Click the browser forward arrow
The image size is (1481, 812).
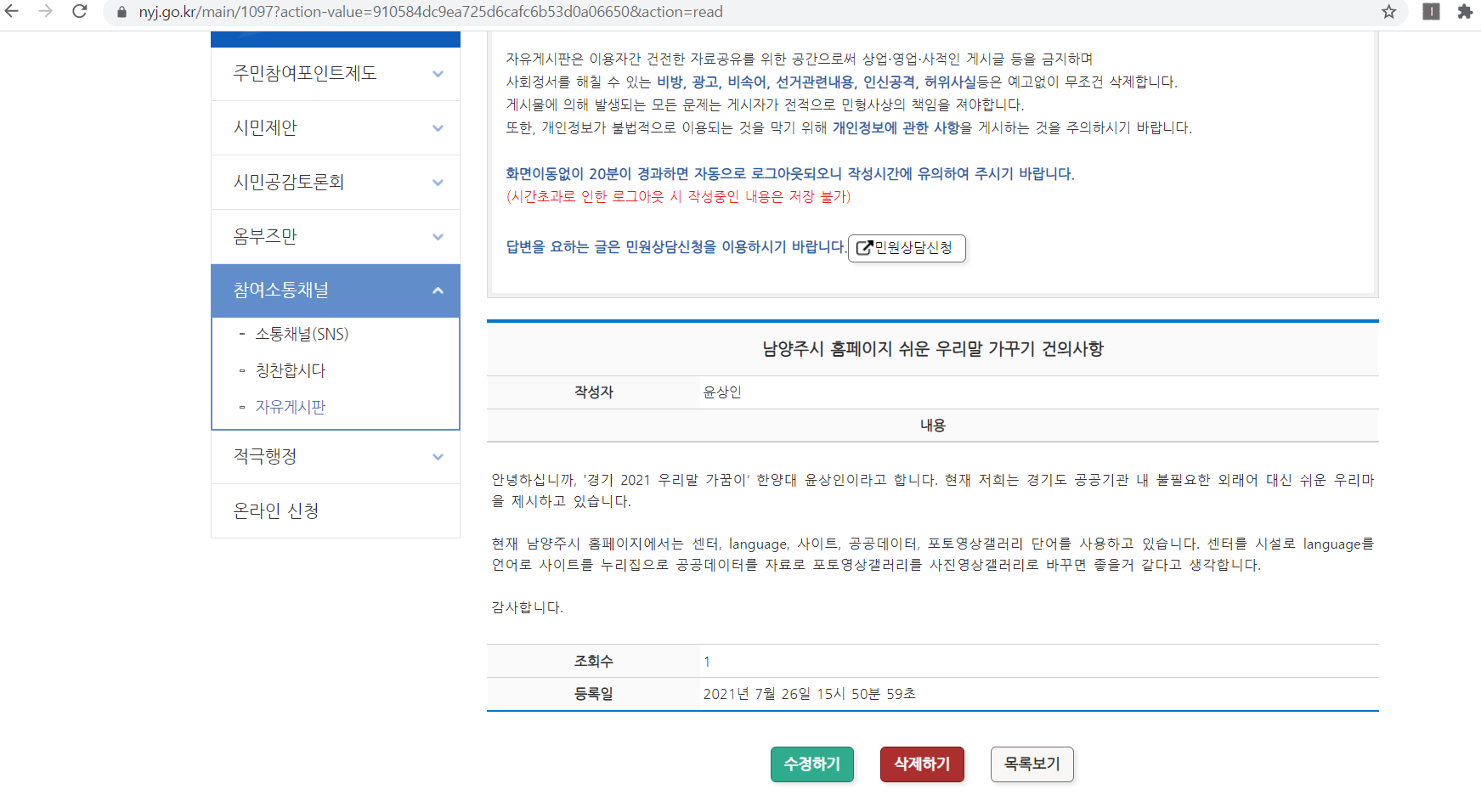46,11
